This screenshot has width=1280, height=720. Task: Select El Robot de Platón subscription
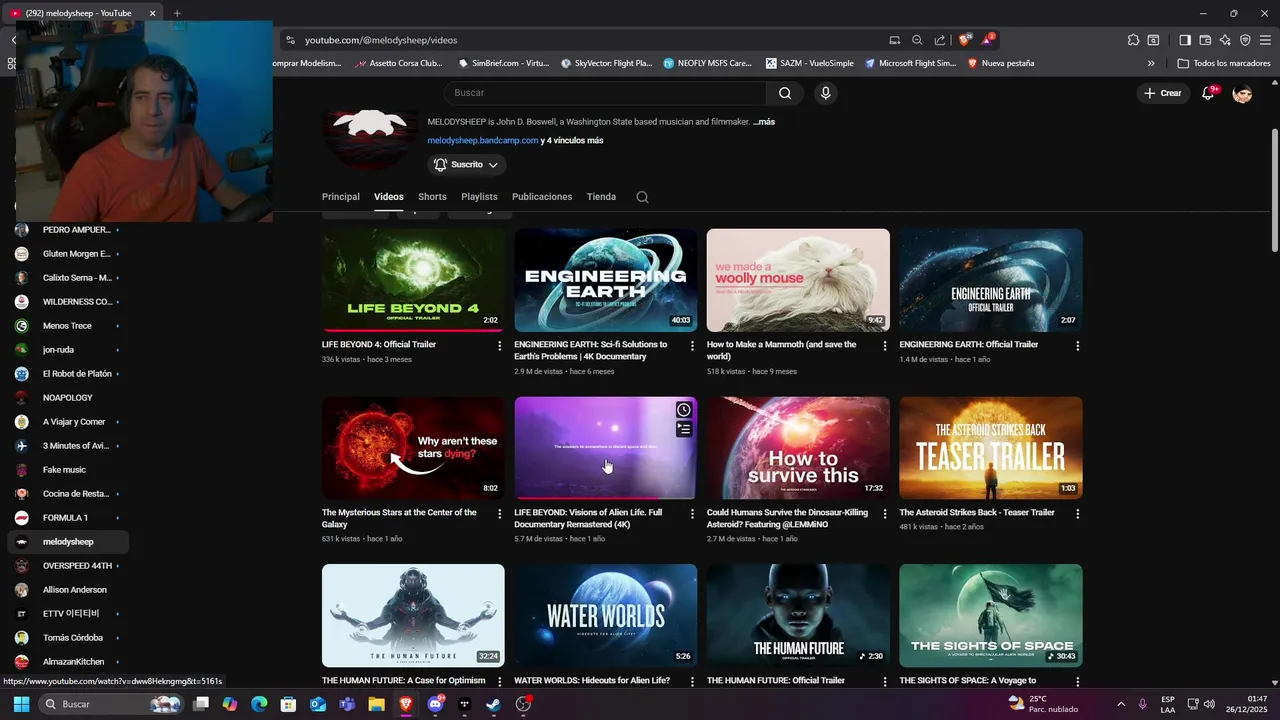click(x=67, y=374)
